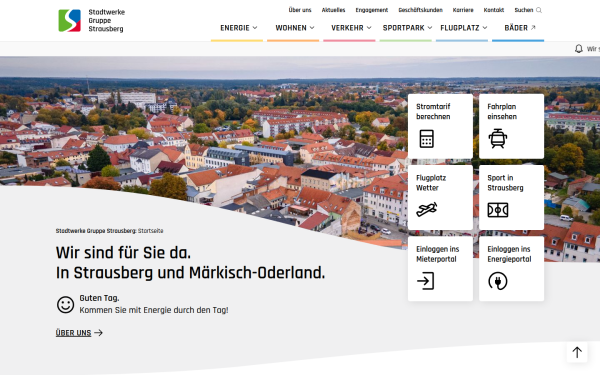This screenshot has height=375, width=600.
Task: Click the heading Wir sind für Sie da.
Action: (x=123, y=253)
